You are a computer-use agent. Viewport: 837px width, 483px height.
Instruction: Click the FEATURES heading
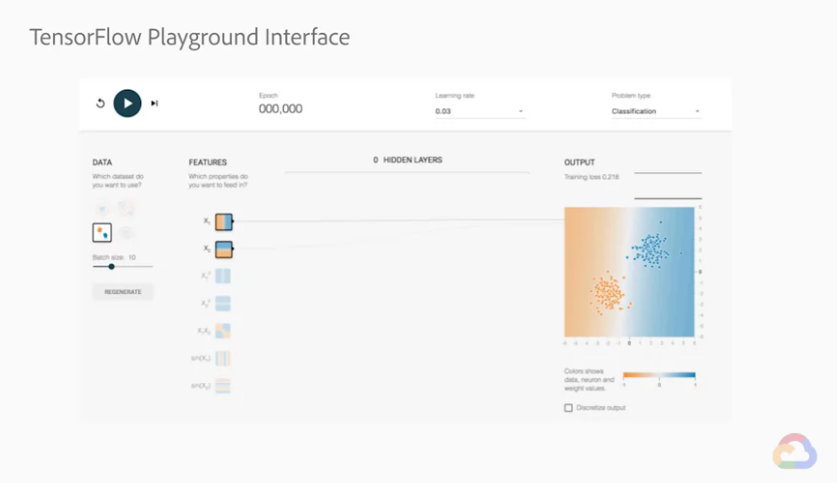[208, 162]
